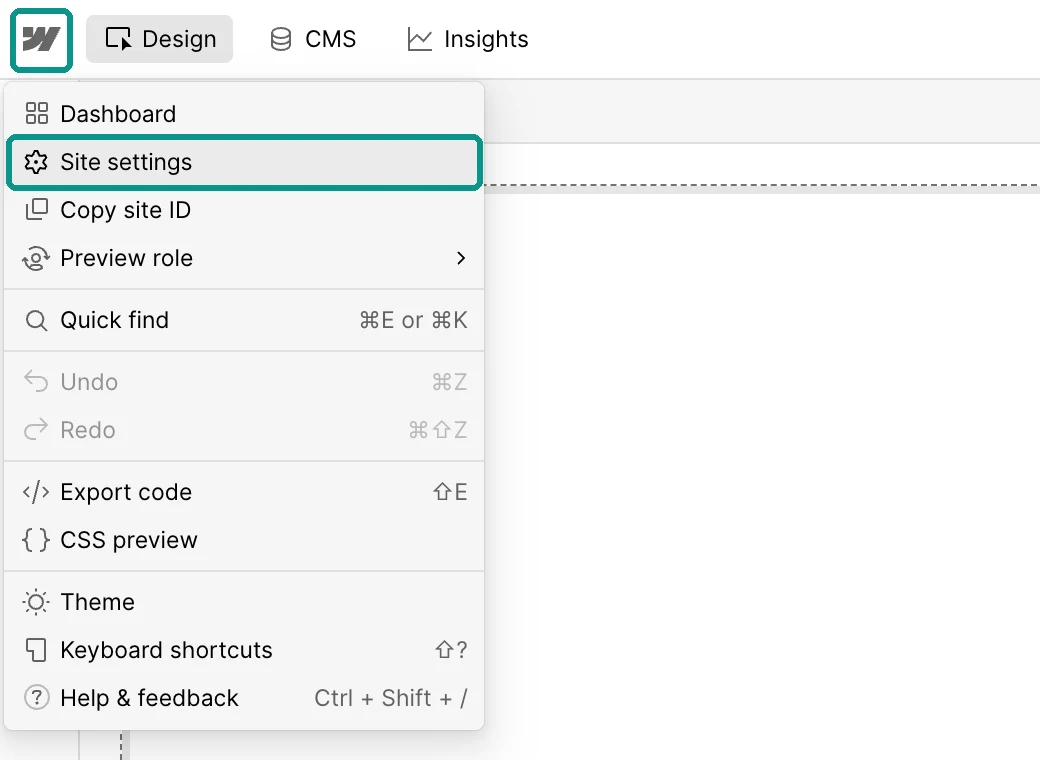The image size is (1040, 760).
Task: Click the Dashboard grid icon
Action: (36, 113)
